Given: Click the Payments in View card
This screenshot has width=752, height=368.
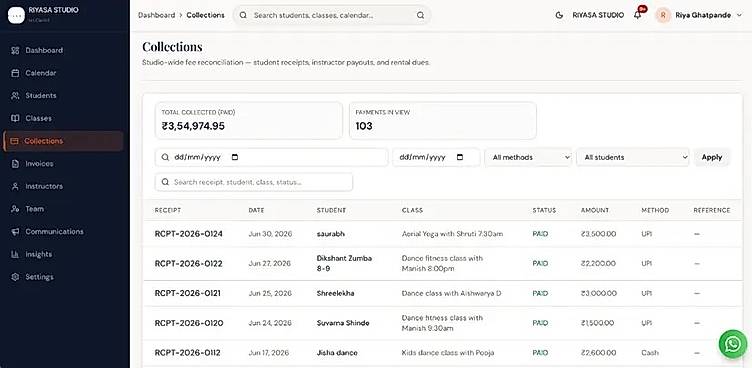Looking at the screenshot, I should tap(443, 121).
